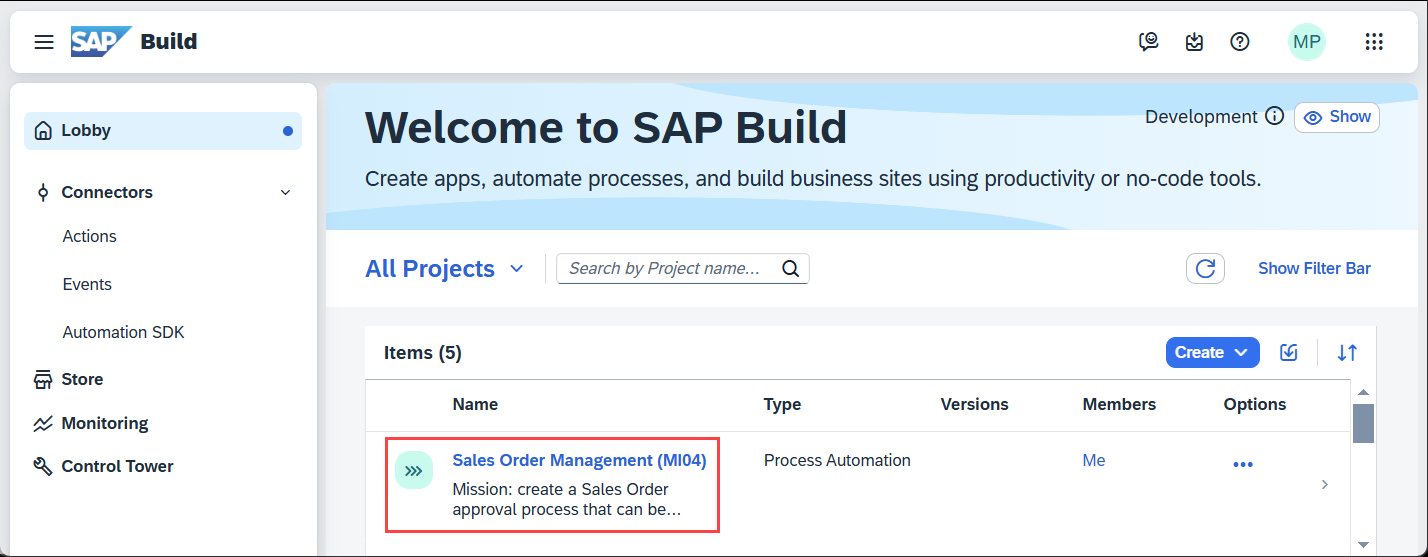The image size is (1428, 557).
Task: Click the Type column header
Action: (782, 404)
